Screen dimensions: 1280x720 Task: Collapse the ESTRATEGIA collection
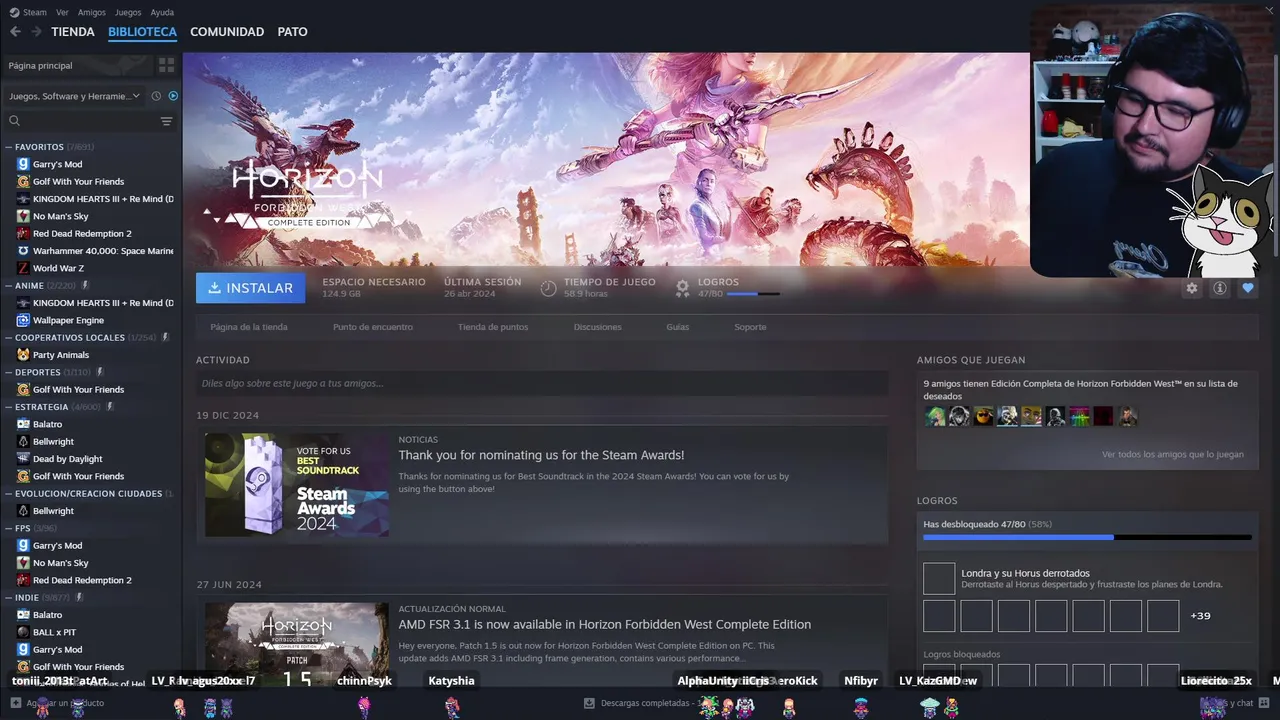click(x=9, y=407)
